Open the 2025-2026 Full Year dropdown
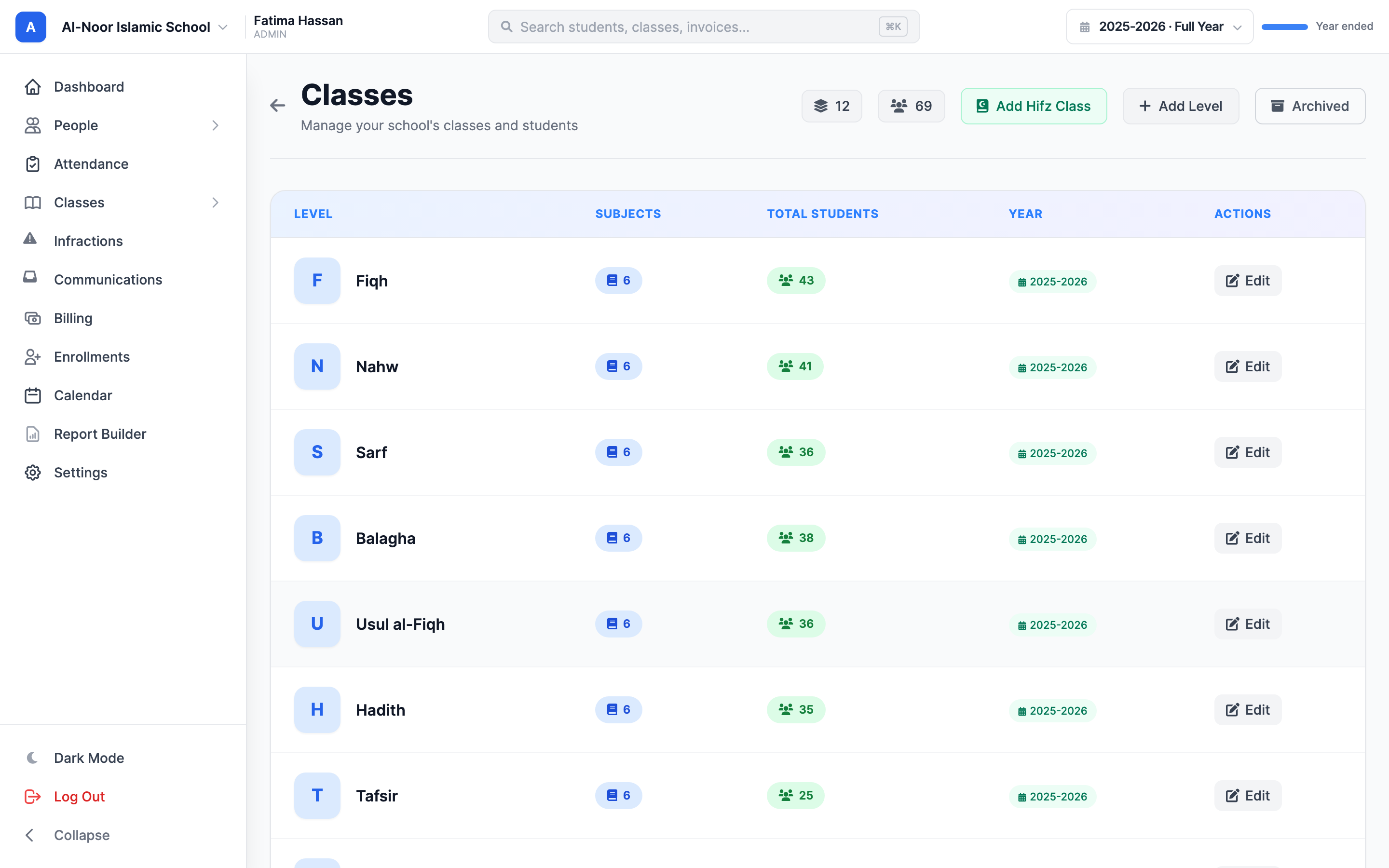 [x=1159, y=27]
